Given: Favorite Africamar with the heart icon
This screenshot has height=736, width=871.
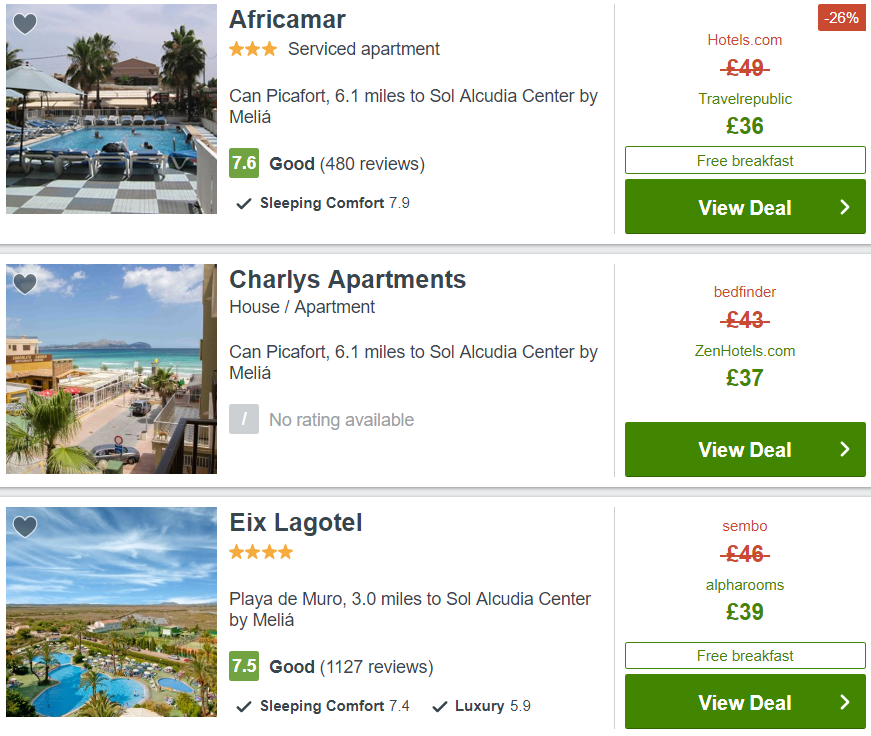Looking at the screenshot, I should click(x=25, y=24).
